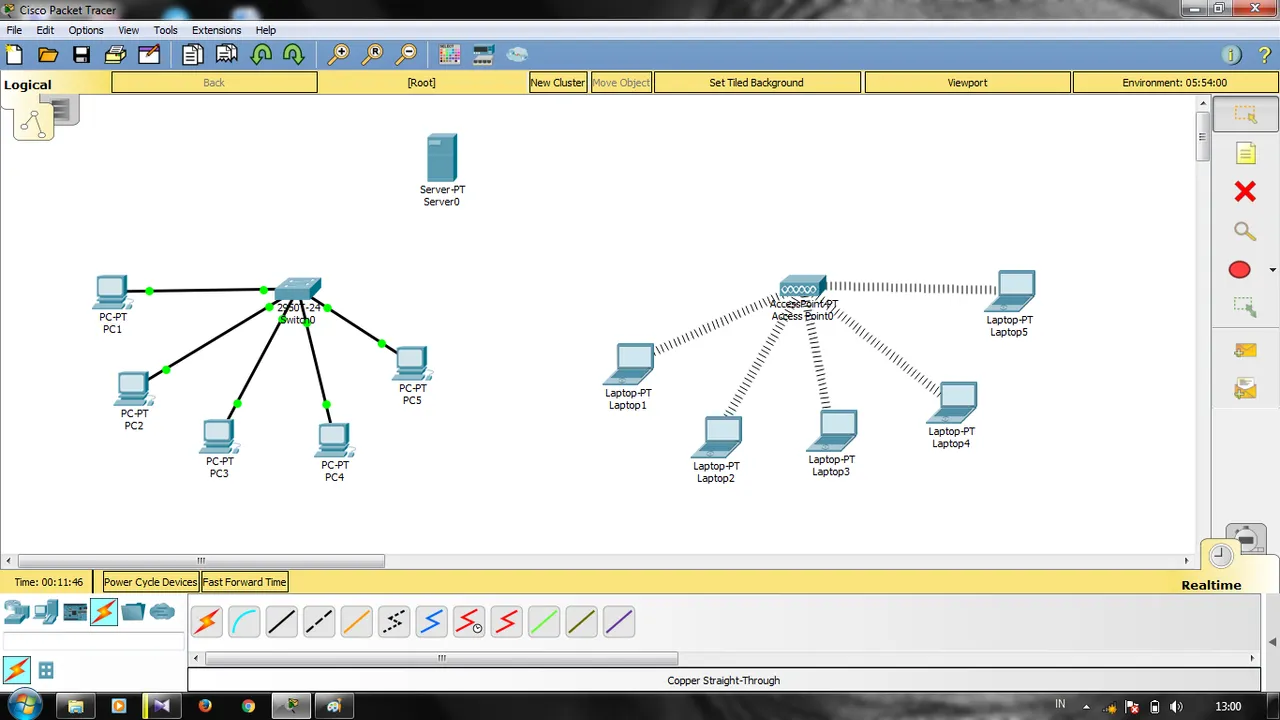Choose the Place Note tool
This screenshot has height=720, width=1280.
tap(1245, 154)
